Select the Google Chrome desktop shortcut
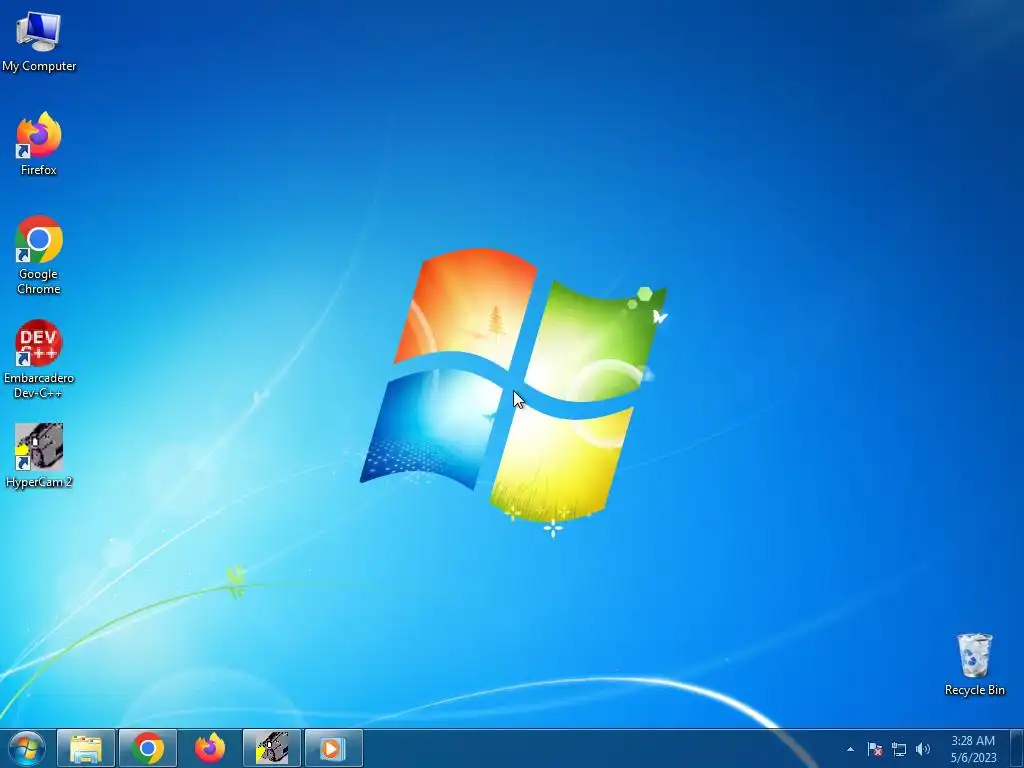Screen dimensions: 1024x768 pos(39,255)
